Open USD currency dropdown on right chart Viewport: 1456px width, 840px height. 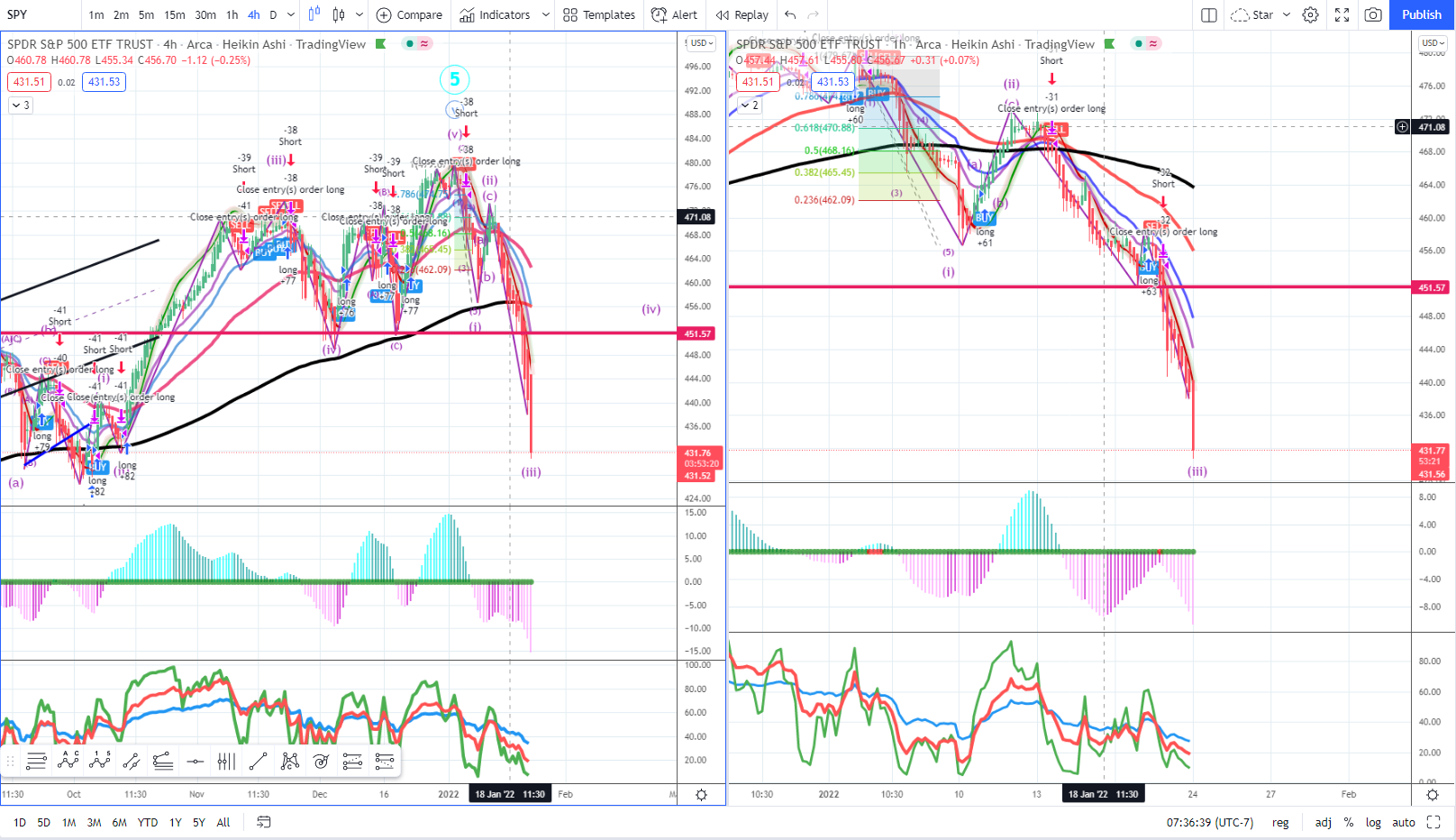click(1433, 43)
